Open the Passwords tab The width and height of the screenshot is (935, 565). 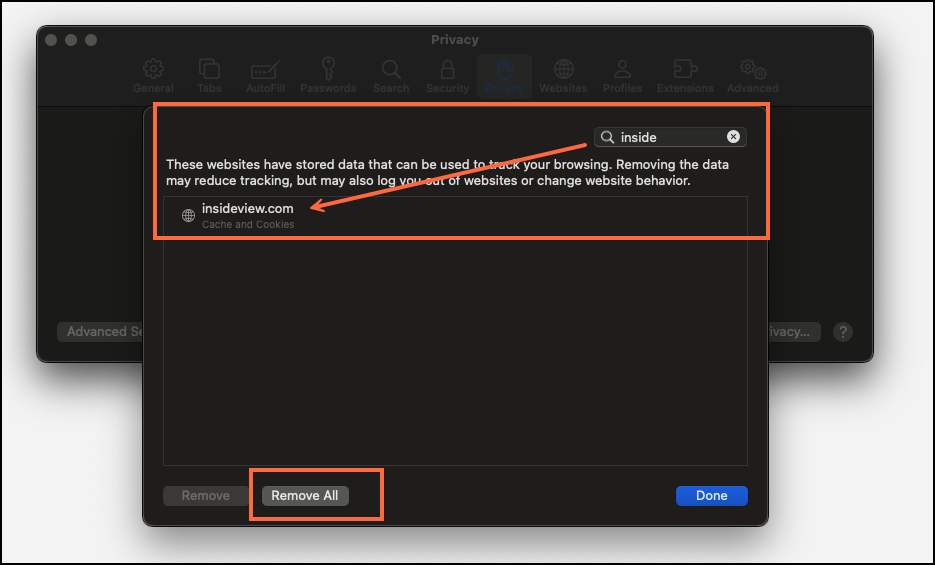(x=328, y=76)
